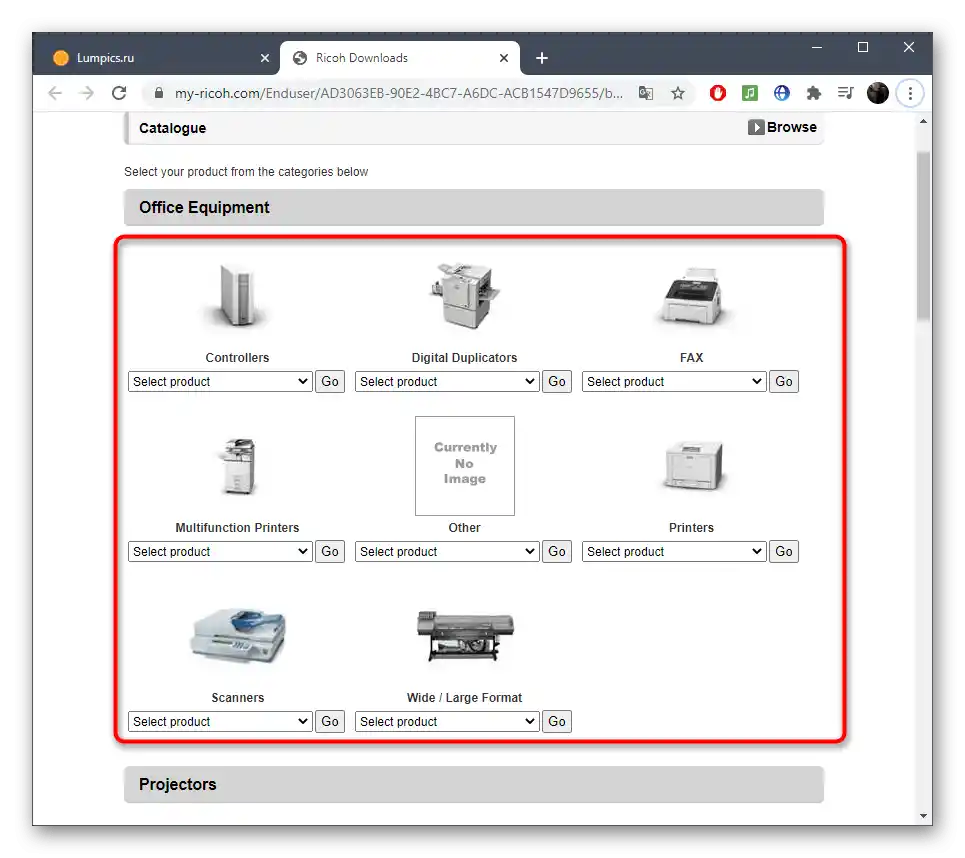Open the green music note extension
The height and width of the screenshot is (858, 965).
[750, 93]
